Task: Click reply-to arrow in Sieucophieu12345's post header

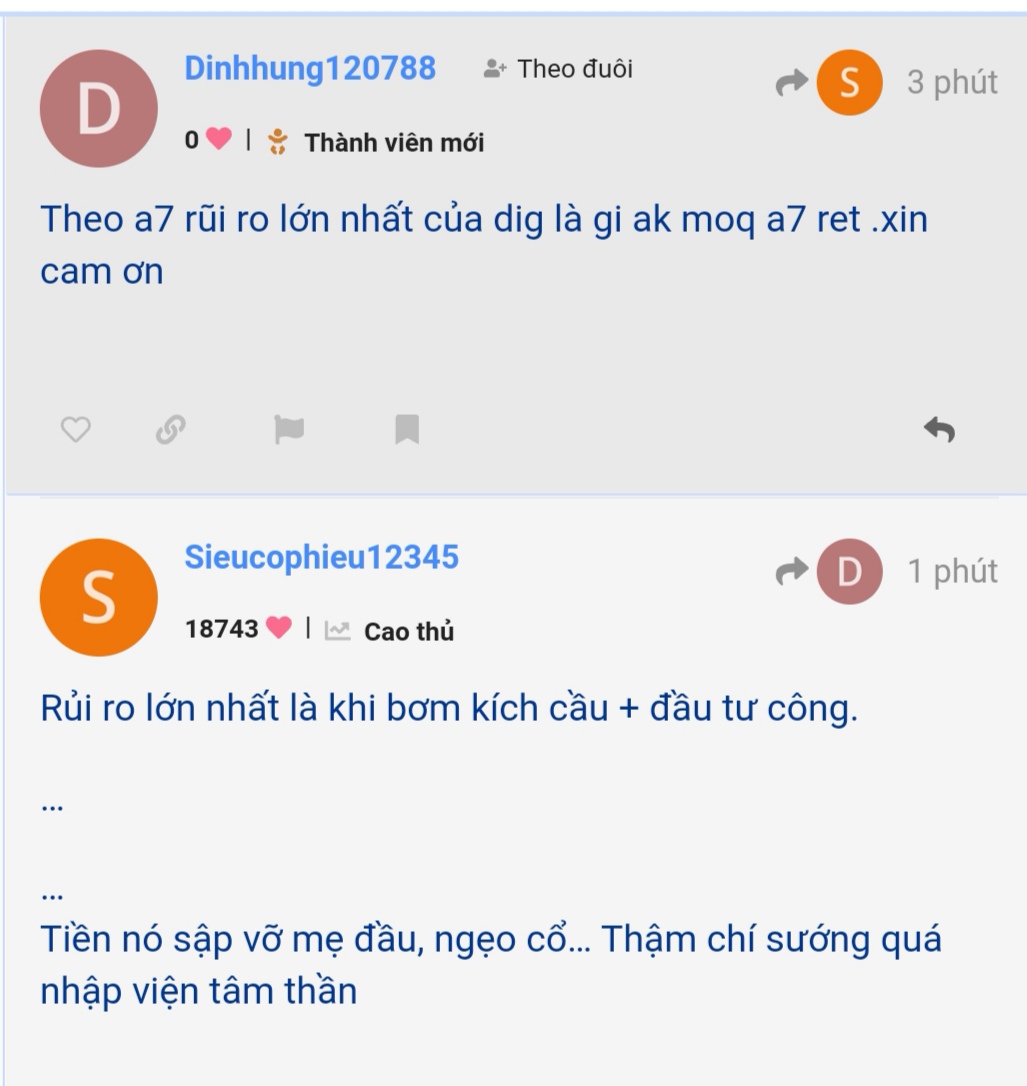Action: click(x=792, y=572)
